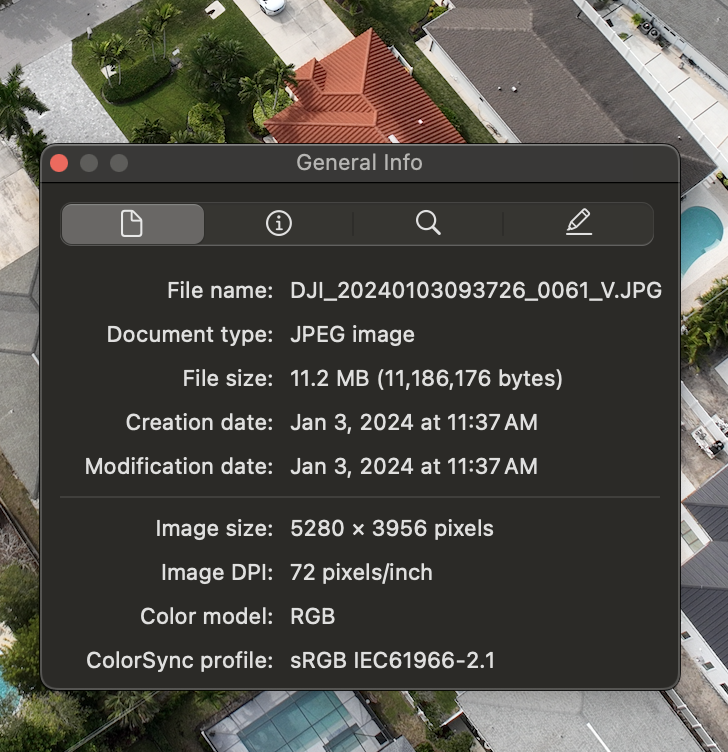Click the 'File size:' label

click(228, 378)
